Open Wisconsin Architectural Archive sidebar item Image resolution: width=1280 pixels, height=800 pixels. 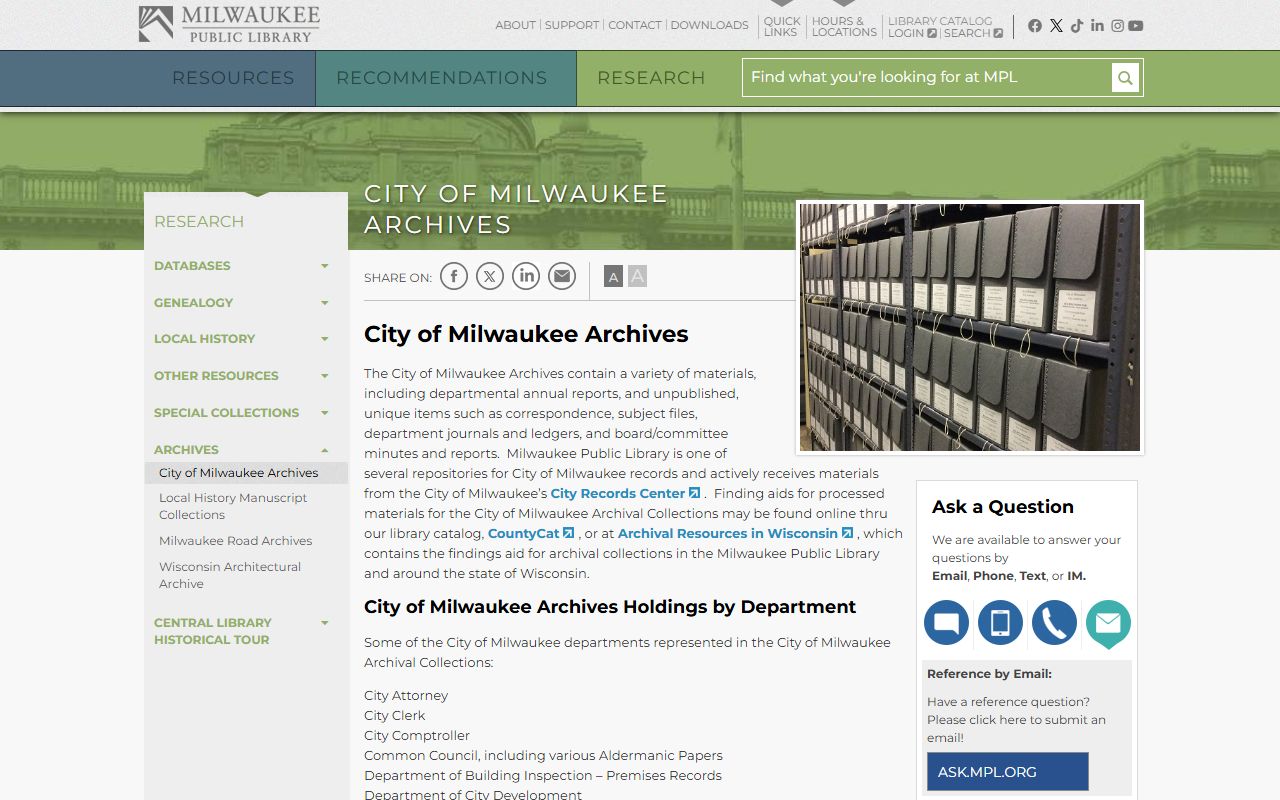(x=230, y=575)
